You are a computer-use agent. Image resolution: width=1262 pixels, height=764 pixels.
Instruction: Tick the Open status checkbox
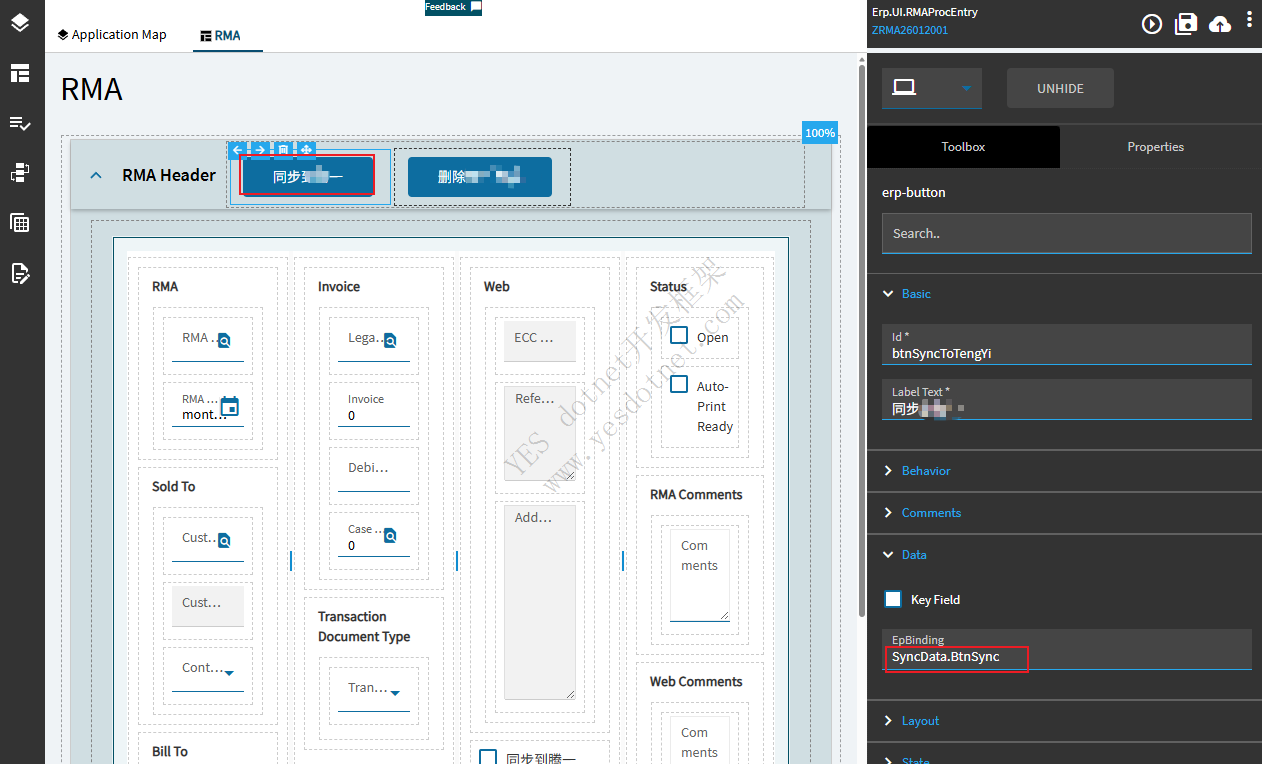point(679,335)
